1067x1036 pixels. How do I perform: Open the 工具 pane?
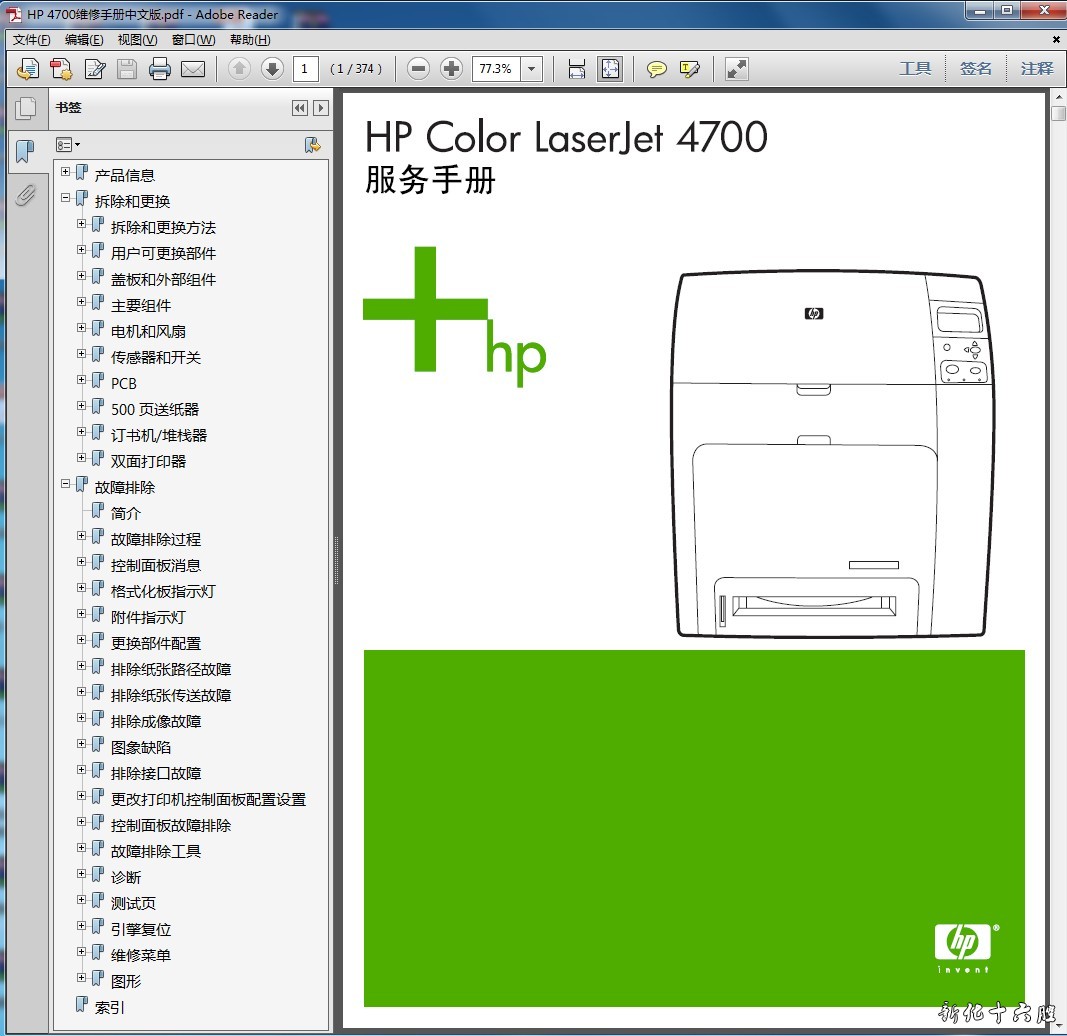click(915, 69)
